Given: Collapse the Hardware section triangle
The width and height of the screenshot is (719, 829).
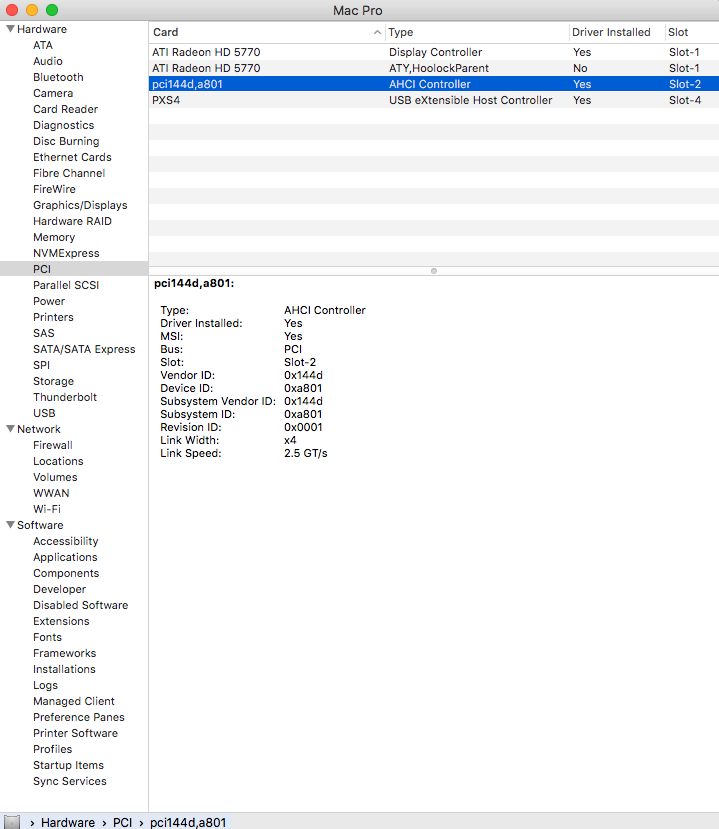Looking at the screenshot, I should (10, 29).
